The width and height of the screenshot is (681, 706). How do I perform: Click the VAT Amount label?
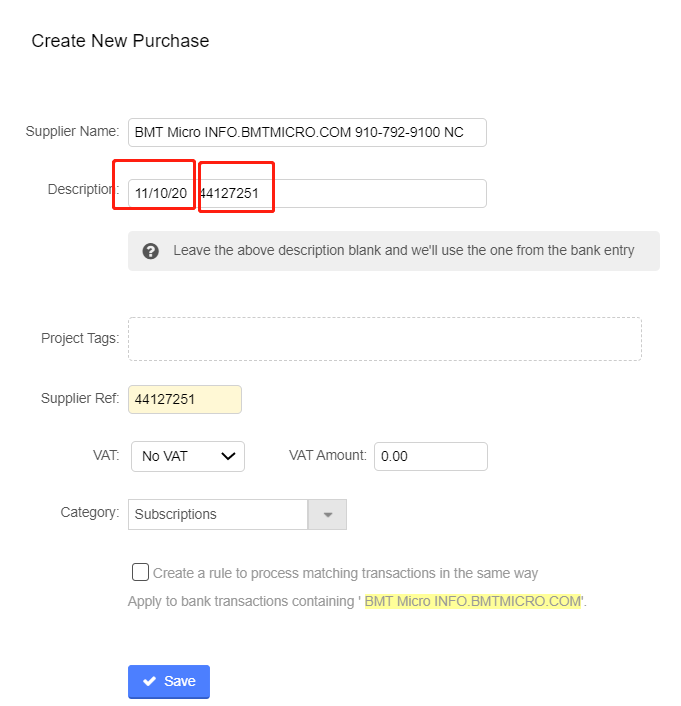tap(327, 455)
